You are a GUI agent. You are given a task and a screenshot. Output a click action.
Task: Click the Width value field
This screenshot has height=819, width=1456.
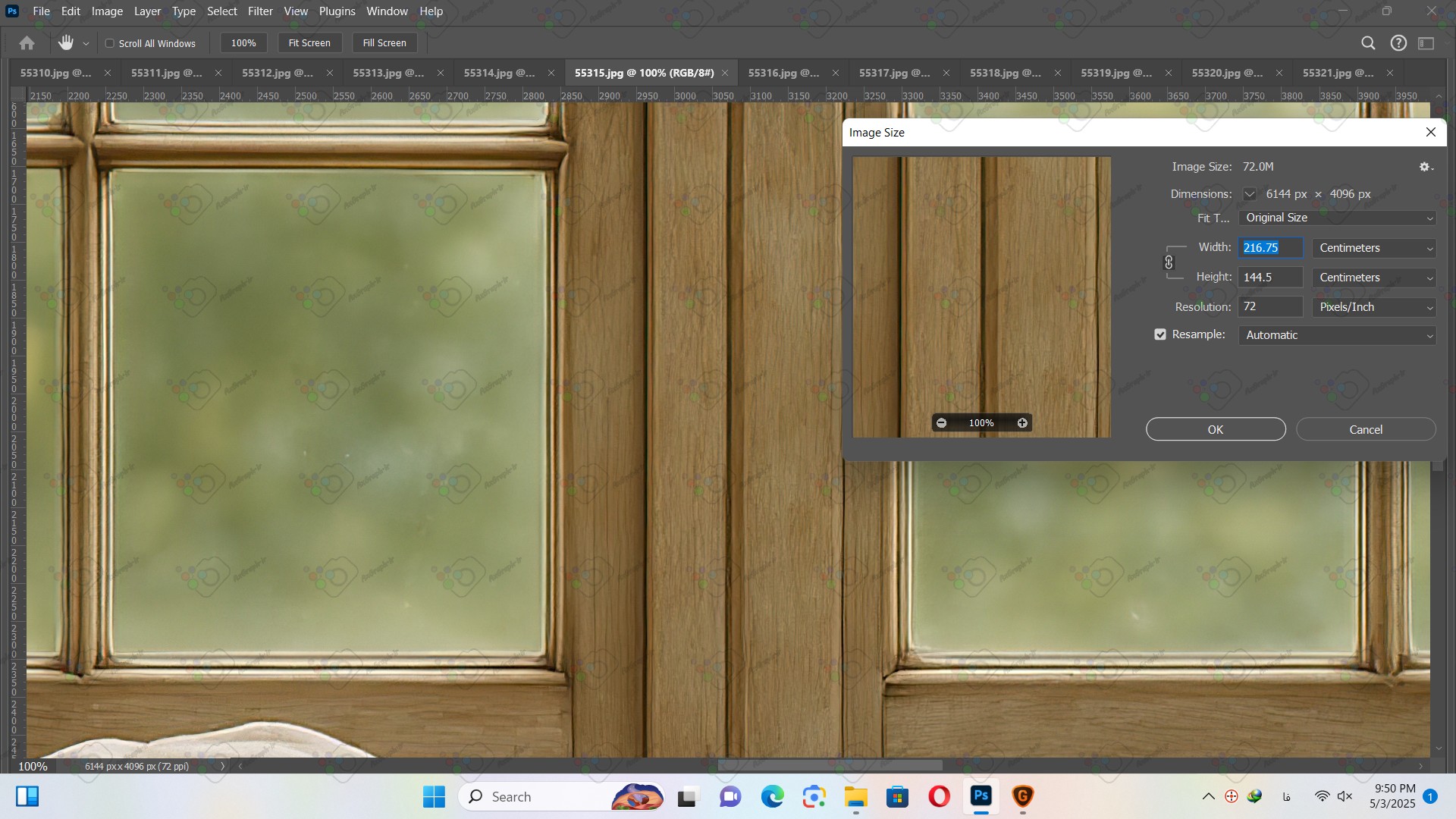(x=1270, y=248)
